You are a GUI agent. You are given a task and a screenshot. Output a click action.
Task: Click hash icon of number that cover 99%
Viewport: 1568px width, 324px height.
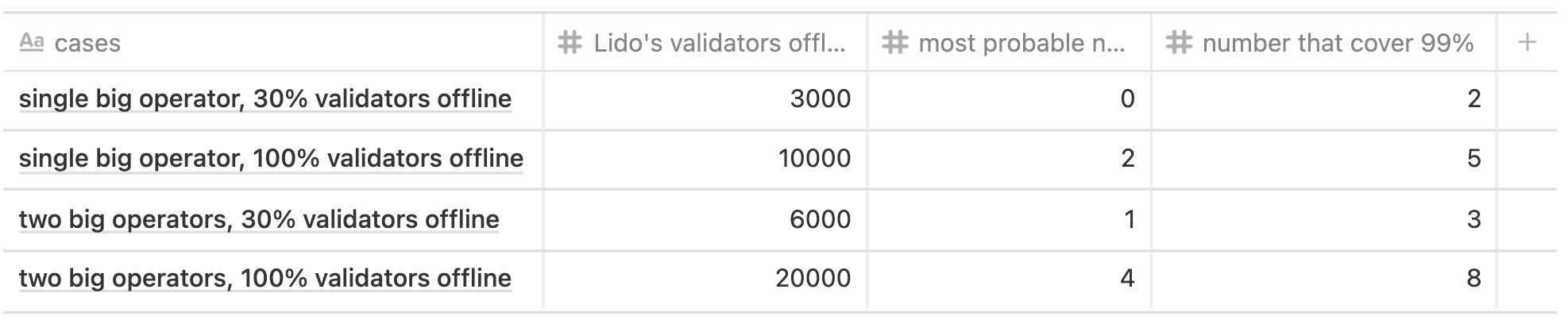point(1179,42)
